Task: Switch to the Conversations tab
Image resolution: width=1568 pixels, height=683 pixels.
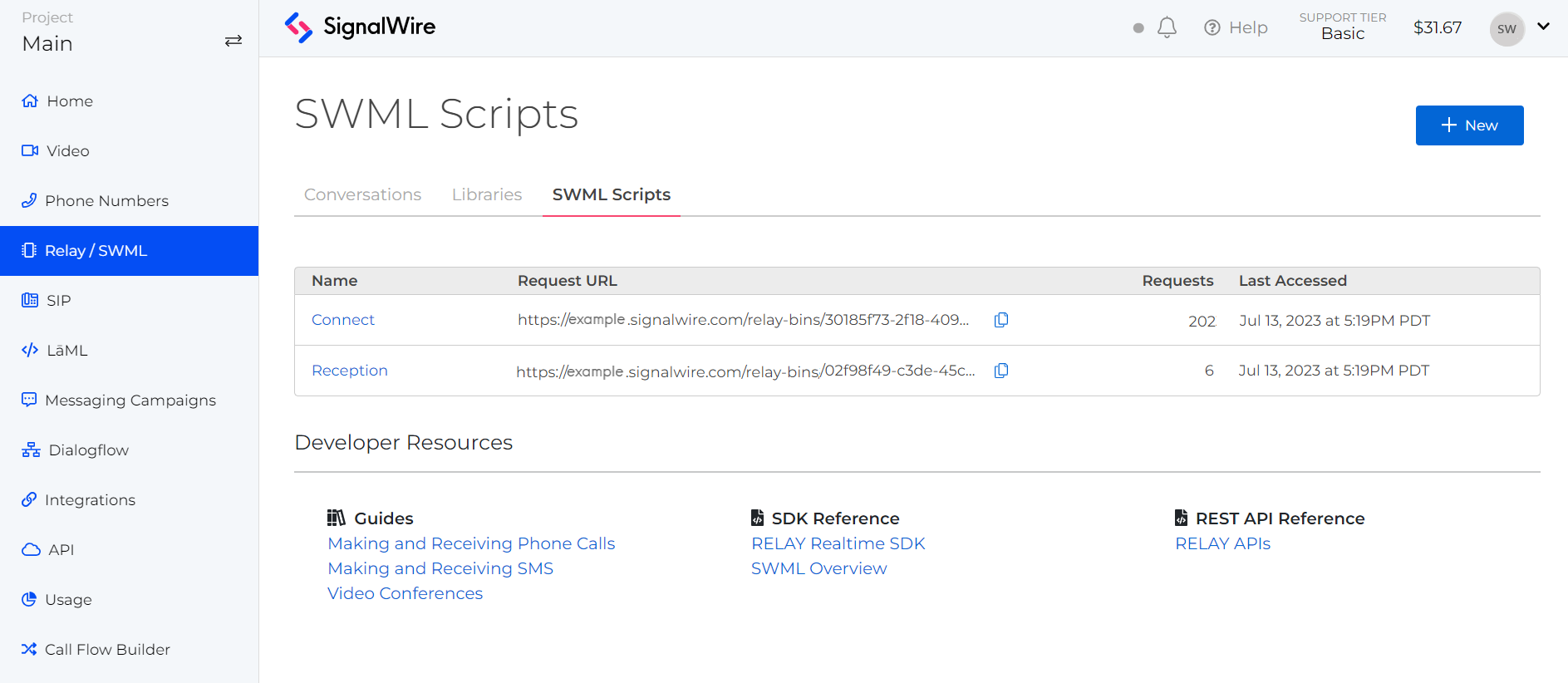Action: [x=362, y=194]
